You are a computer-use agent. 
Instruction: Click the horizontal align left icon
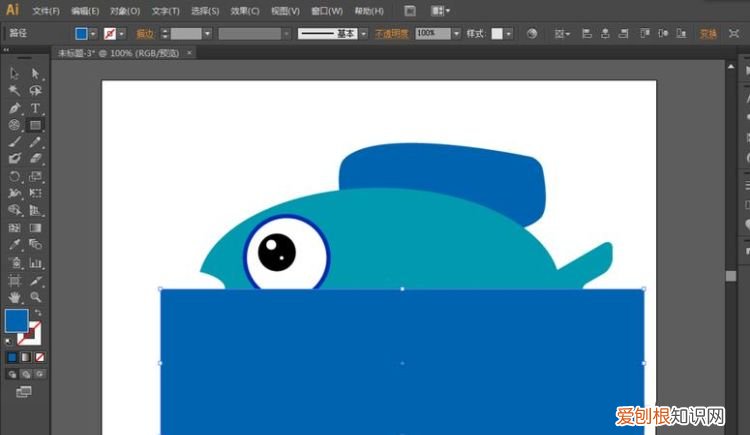click(x=587, y=33)
